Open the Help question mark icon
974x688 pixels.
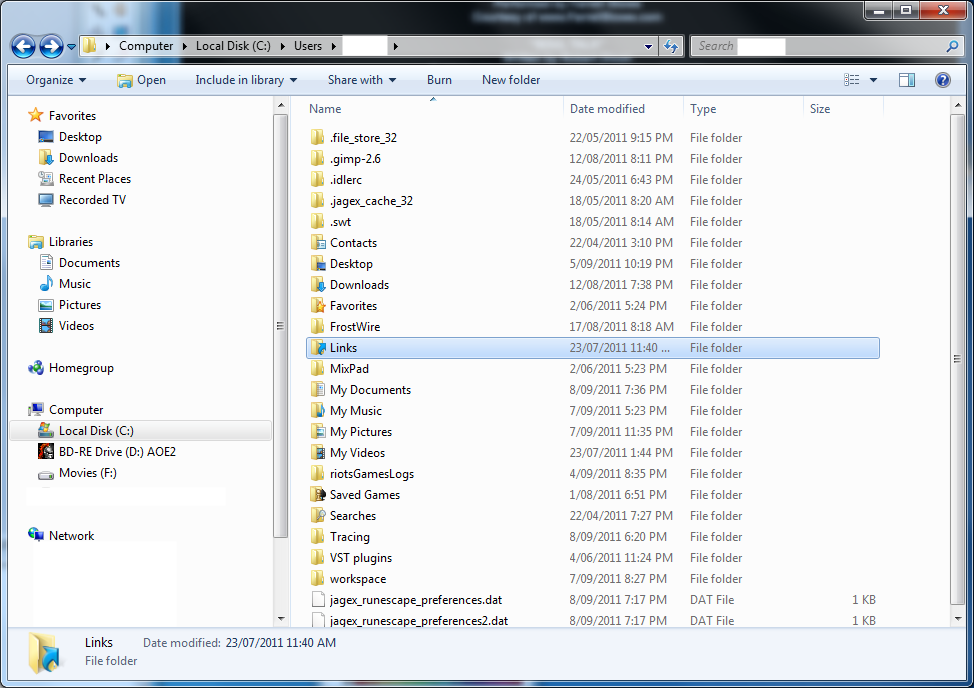(942, 80)
